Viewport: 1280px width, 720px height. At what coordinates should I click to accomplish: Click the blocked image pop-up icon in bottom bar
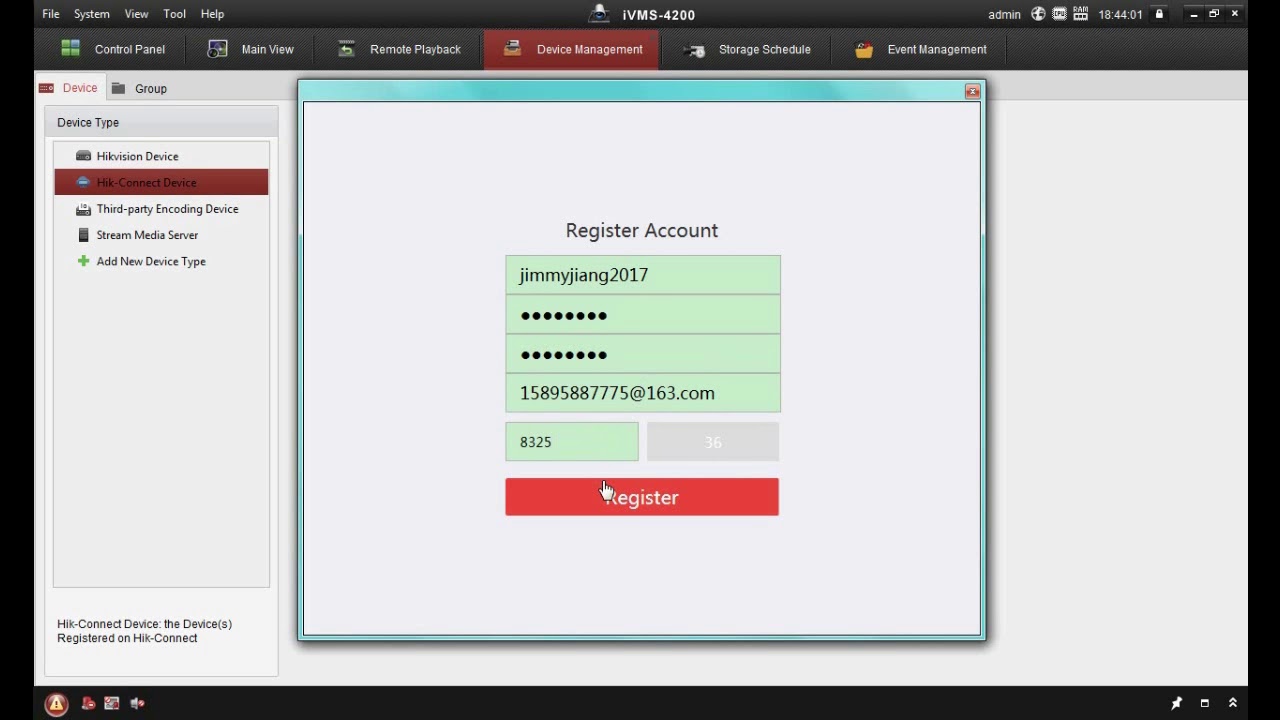coord(111,703)
